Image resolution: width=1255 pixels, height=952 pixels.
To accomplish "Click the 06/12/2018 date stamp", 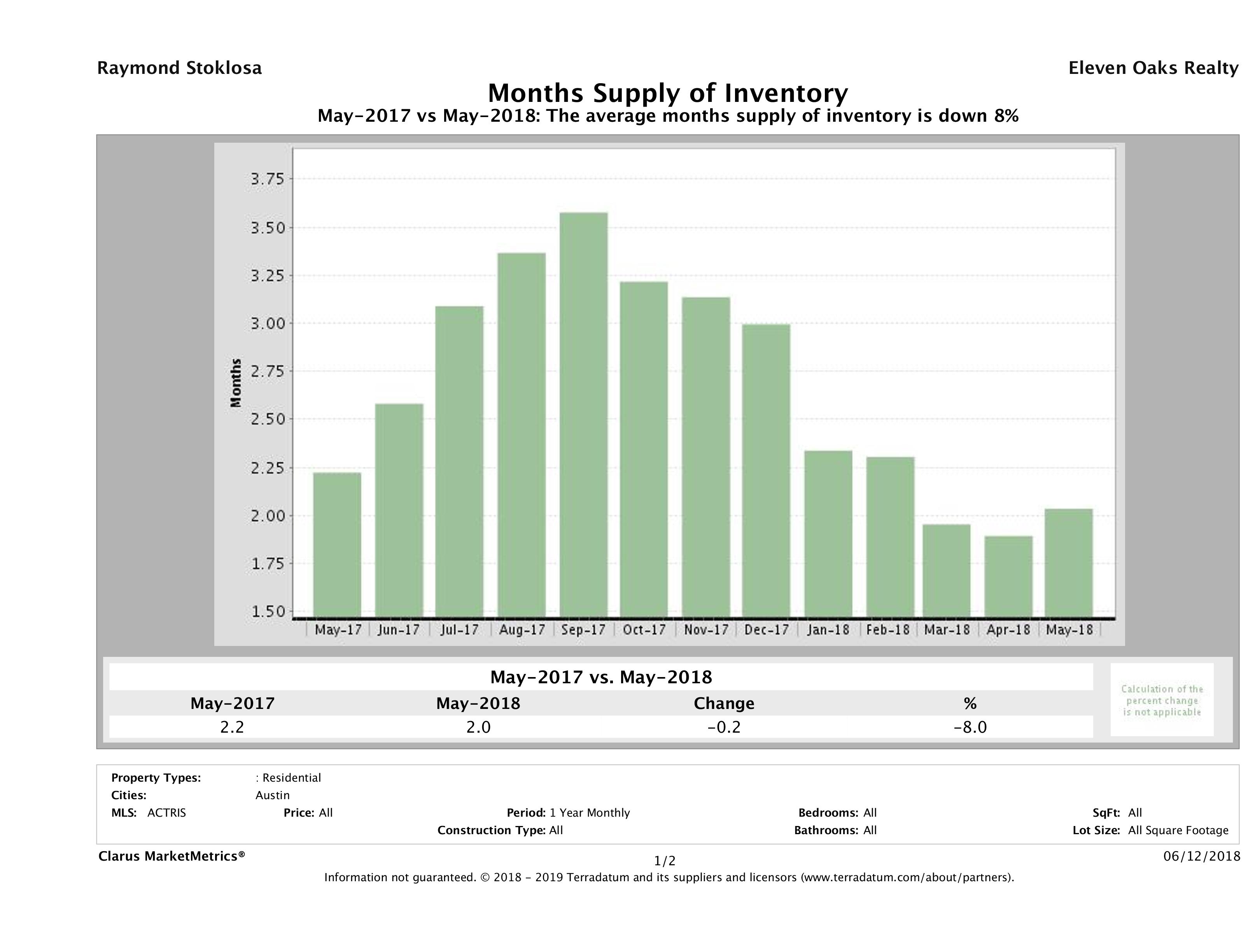I will tap(1202, 856).
